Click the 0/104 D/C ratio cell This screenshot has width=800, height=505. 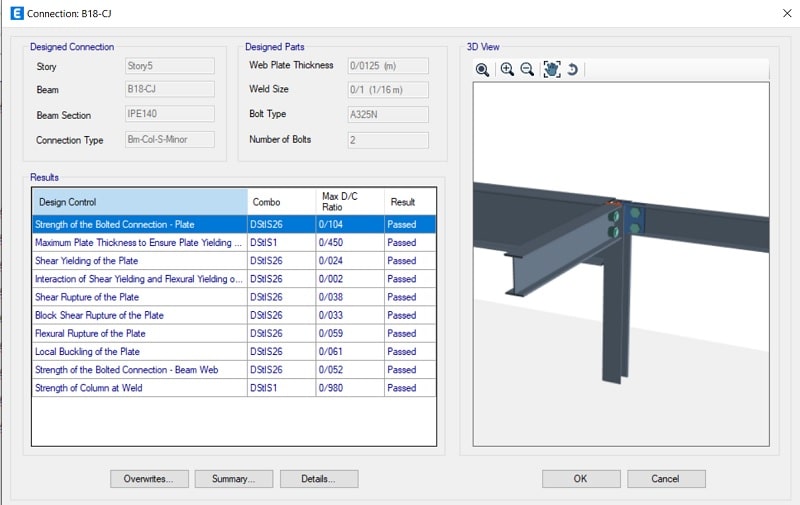350,224
